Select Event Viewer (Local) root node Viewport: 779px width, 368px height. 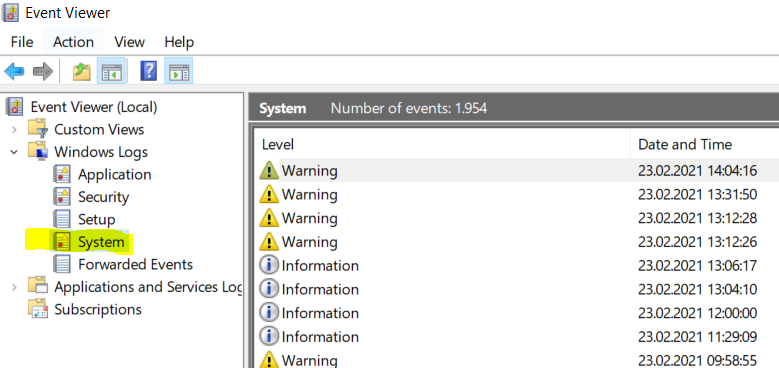coord(94,107)
